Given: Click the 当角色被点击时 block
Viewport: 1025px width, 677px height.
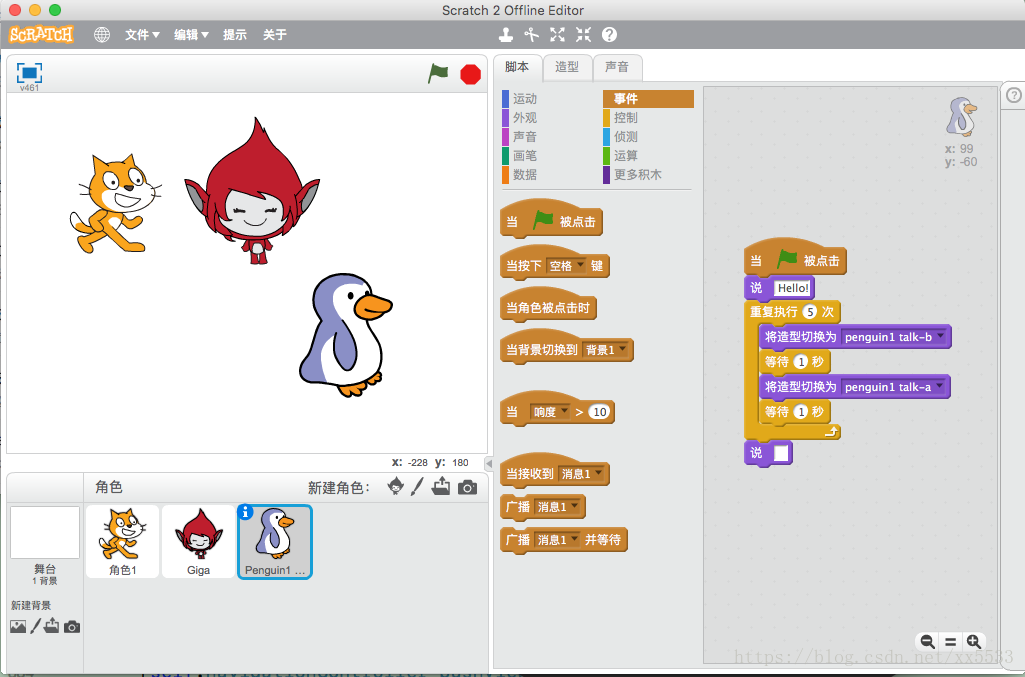Looking at the screenshot, I should click(x=548, y=308).
